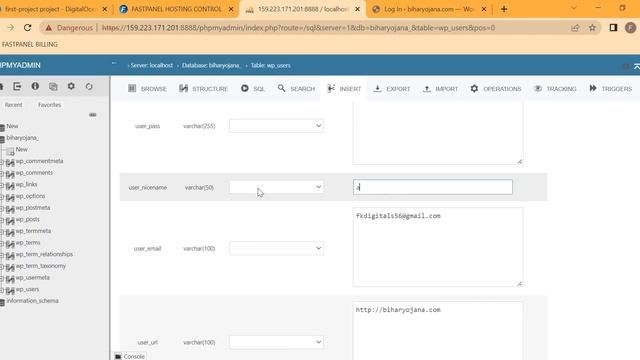Click wp_usermeta table icon
The image size is (640, 360).
pos(10,279)
